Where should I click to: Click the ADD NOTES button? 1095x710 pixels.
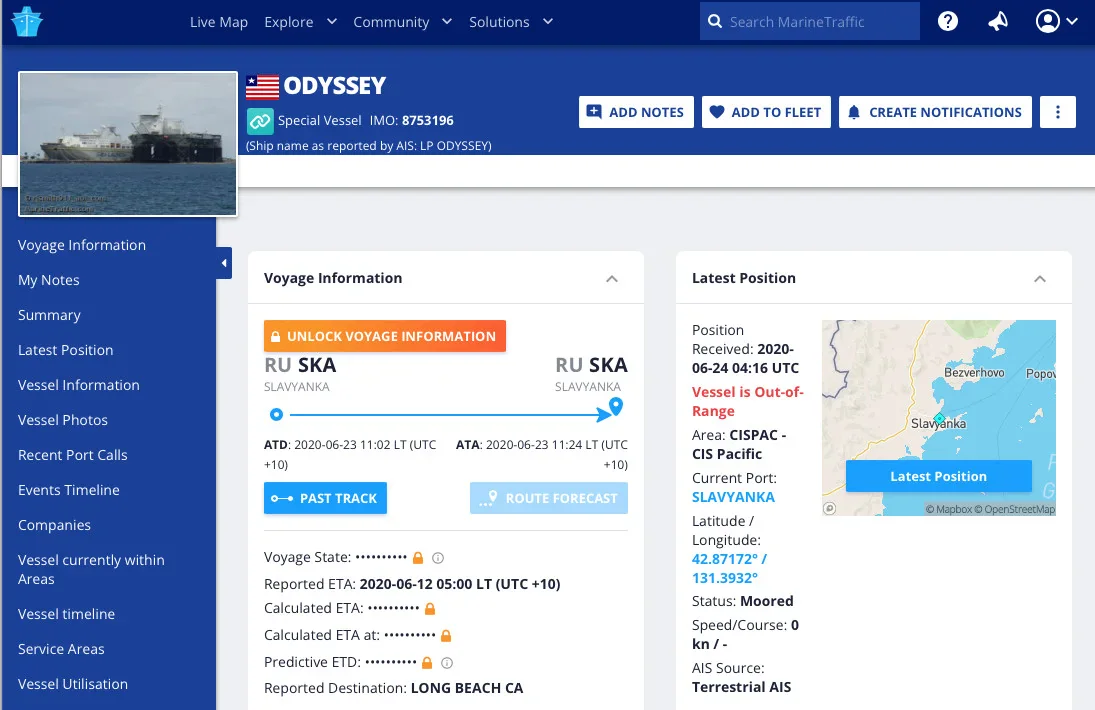coord(635,112)
